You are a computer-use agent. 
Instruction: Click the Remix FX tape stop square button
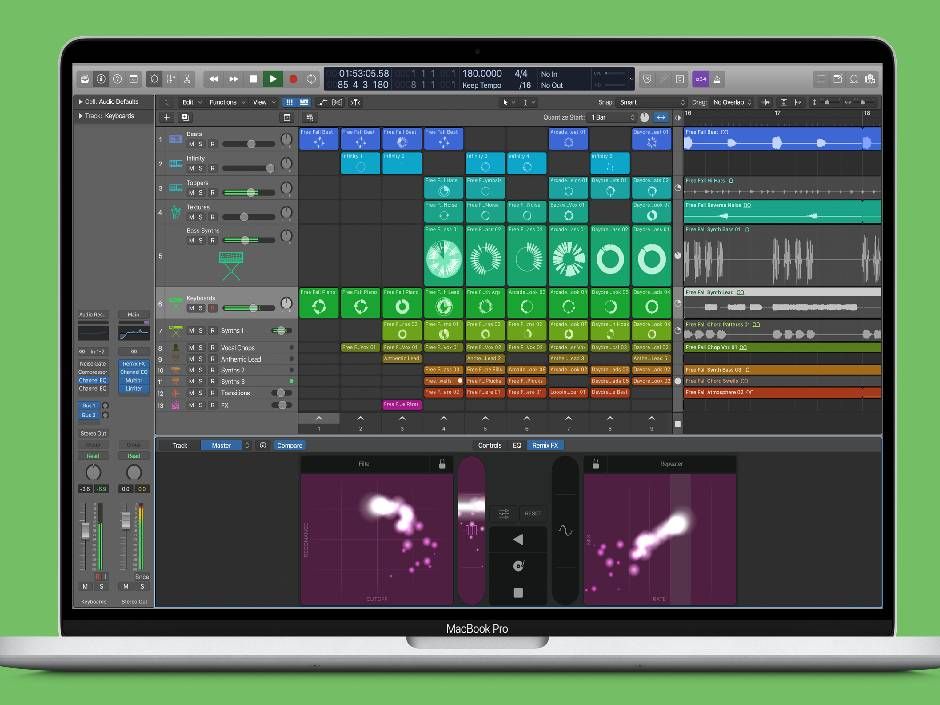click(519, 593)
